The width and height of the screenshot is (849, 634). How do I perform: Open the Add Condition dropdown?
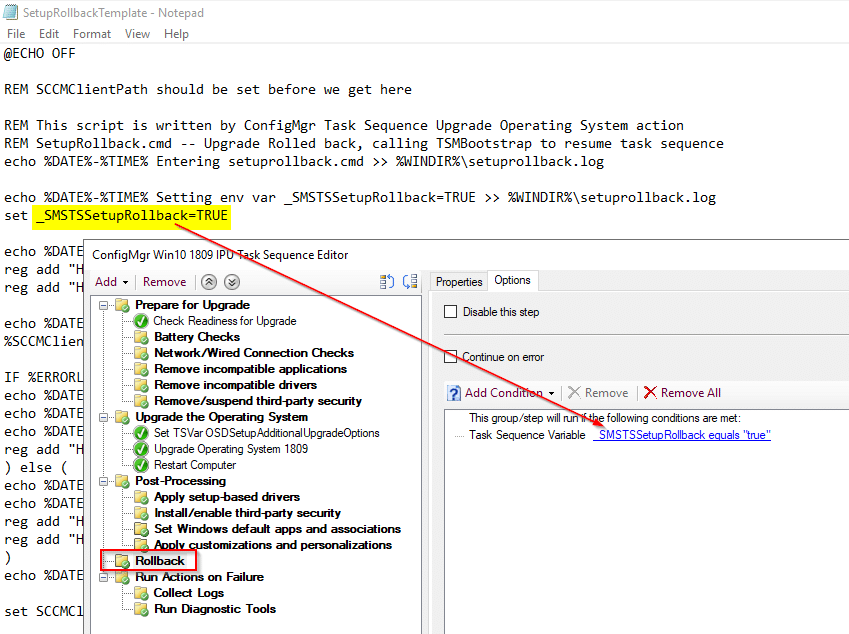552,392
